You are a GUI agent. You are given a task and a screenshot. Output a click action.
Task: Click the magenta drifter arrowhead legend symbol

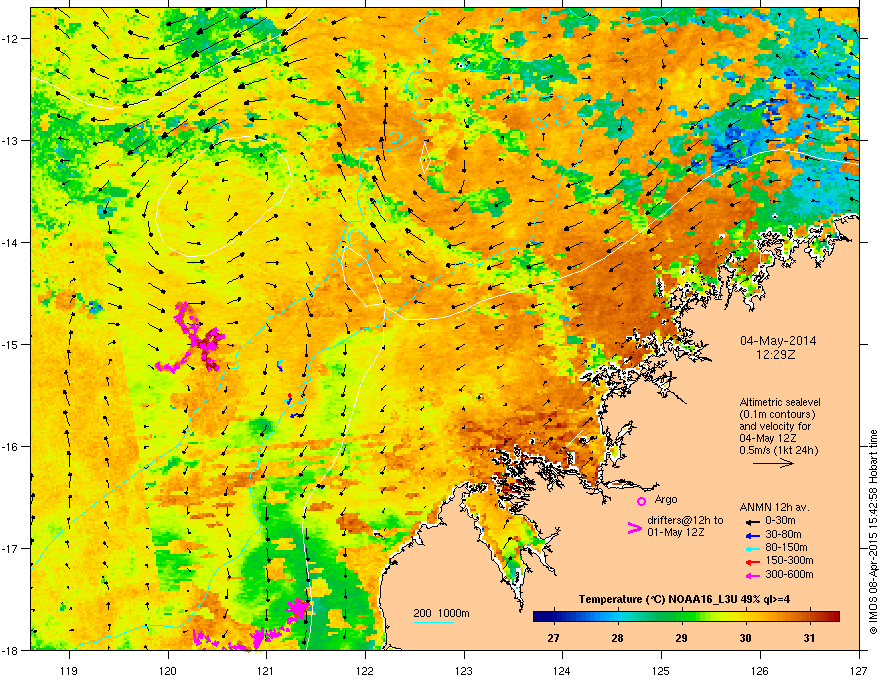tap(634, 528)
